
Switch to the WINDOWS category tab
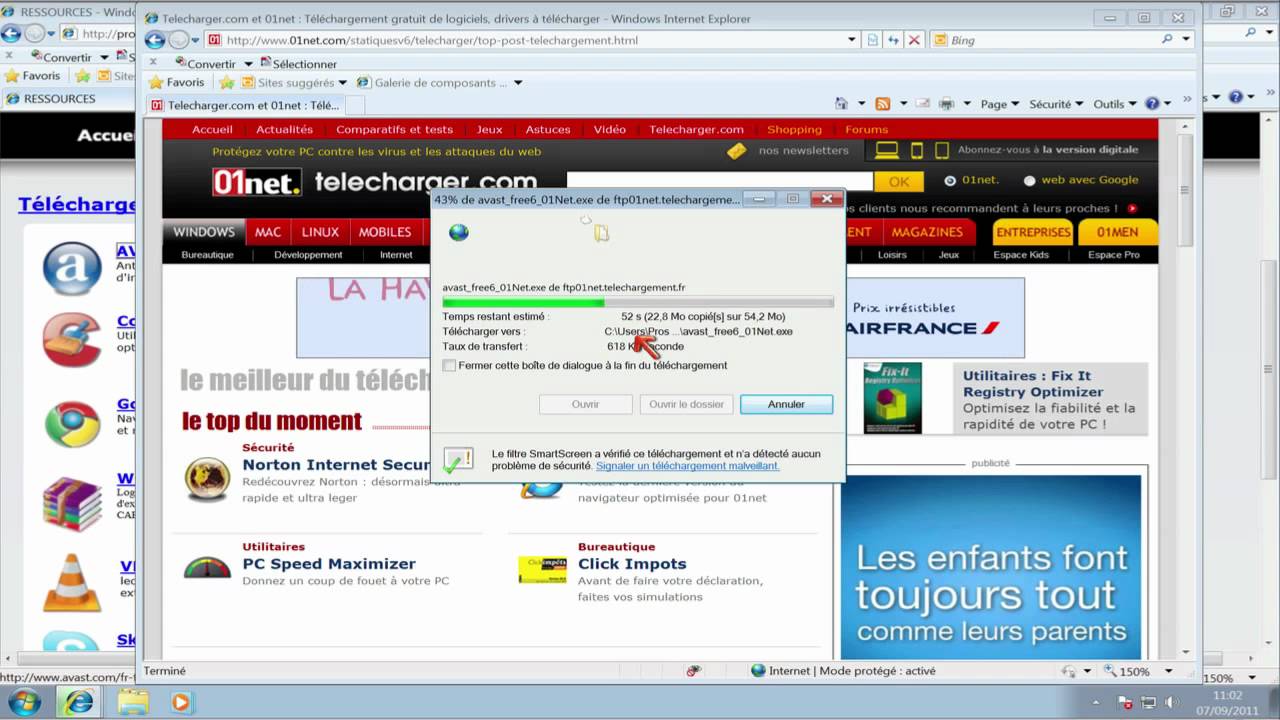point(204,232)
